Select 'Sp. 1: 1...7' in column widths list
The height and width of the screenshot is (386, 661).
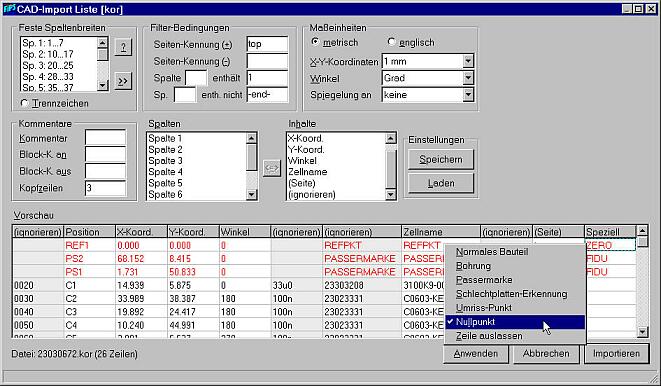pyautogui.click(x=59, y=43)
